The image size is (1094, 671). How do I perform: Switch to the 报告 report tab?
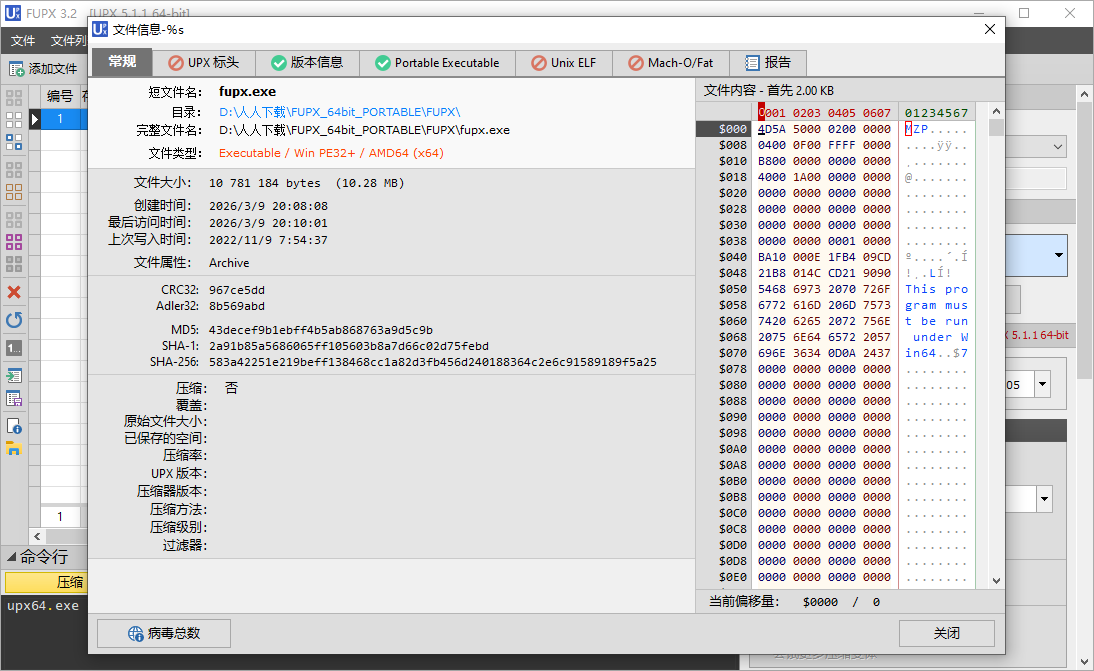click(x=768, y=62)
